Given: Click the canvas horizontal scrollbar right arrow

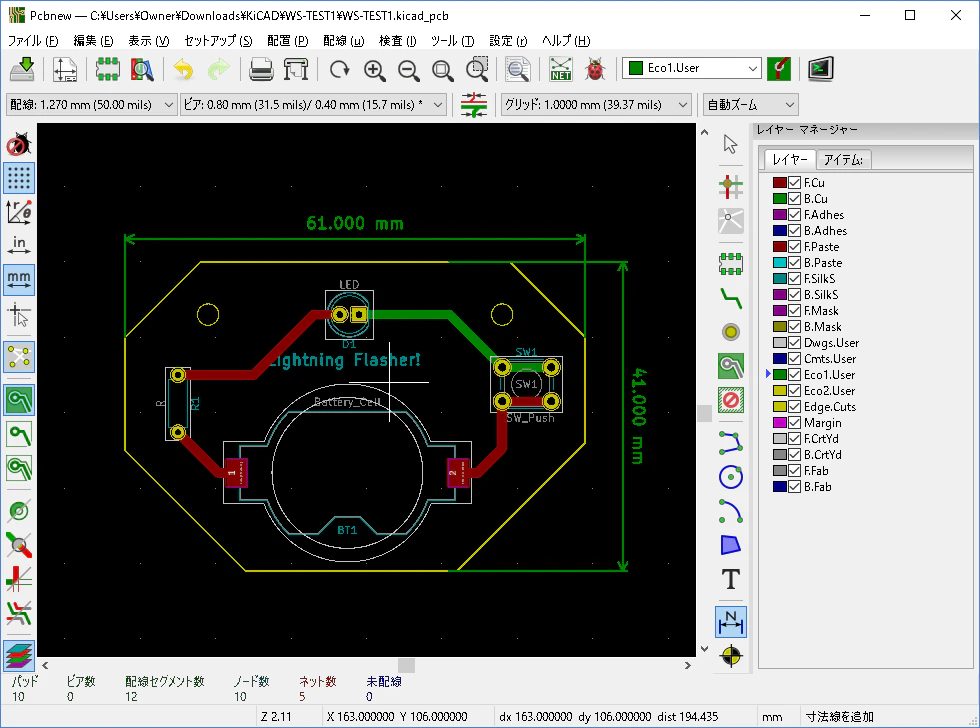Looking at the screenshot, I should (x=688, y=666).
